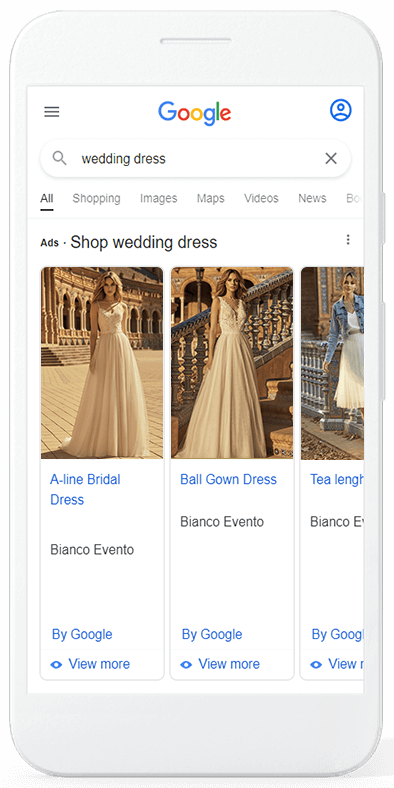Click the Ball Gown Dress product photo
The height and width of the screenshot is (788, 394).
click(232, 363)
